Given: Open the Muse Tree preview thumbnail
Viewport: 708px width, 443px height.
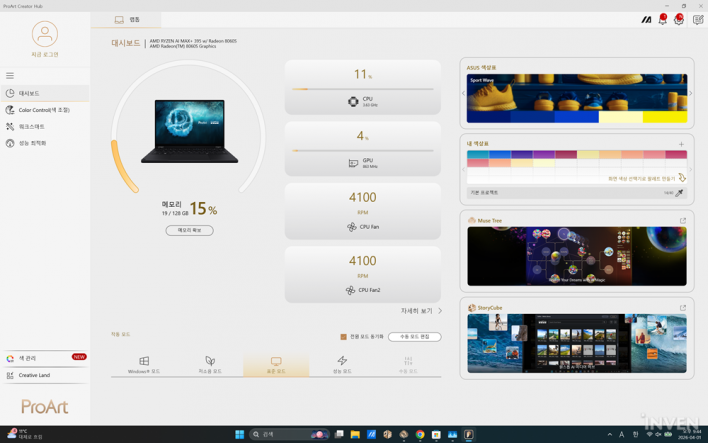Looking at the screenshot, I should click(x=576, y=256).
